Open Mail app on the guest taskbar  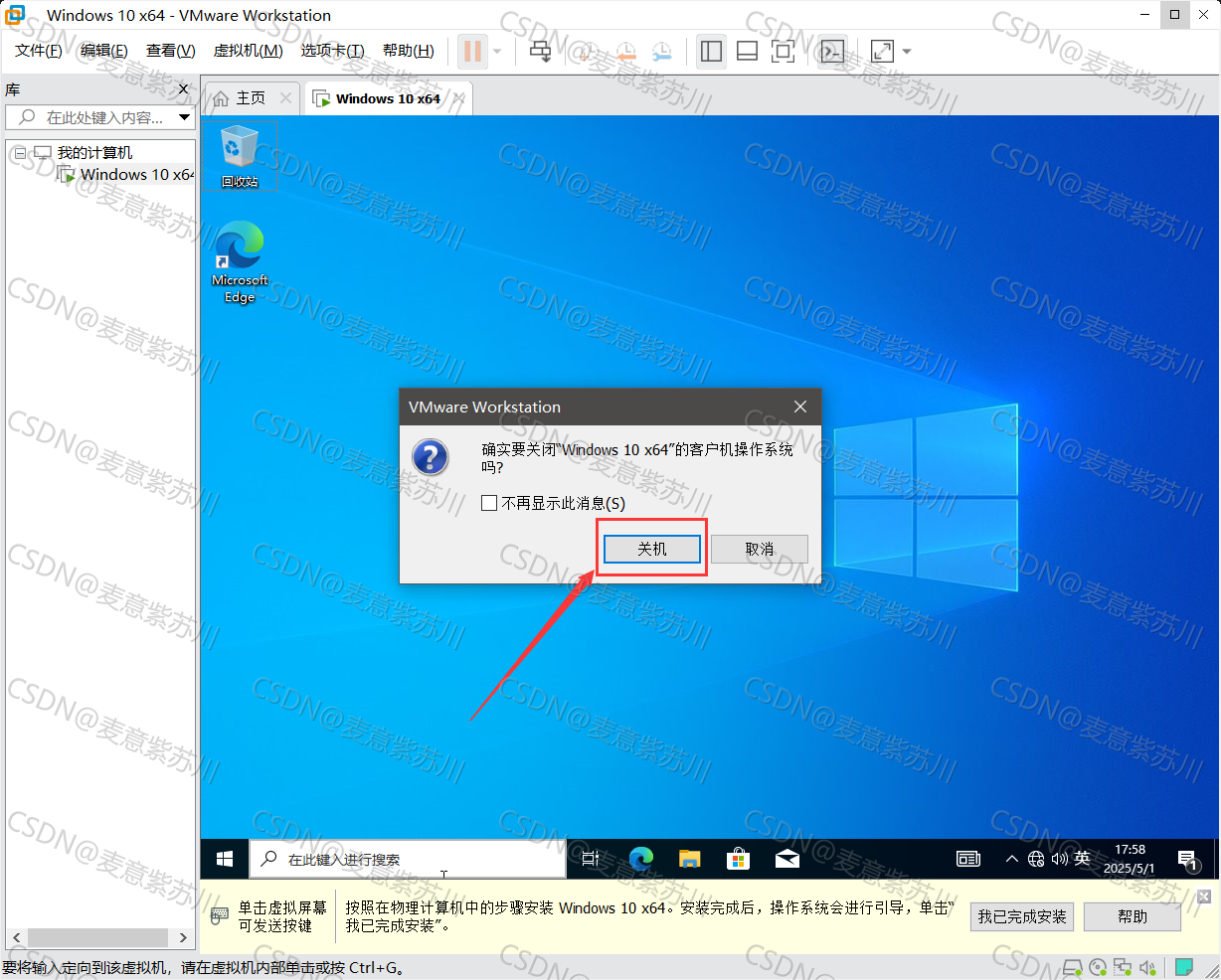point(787,859)
